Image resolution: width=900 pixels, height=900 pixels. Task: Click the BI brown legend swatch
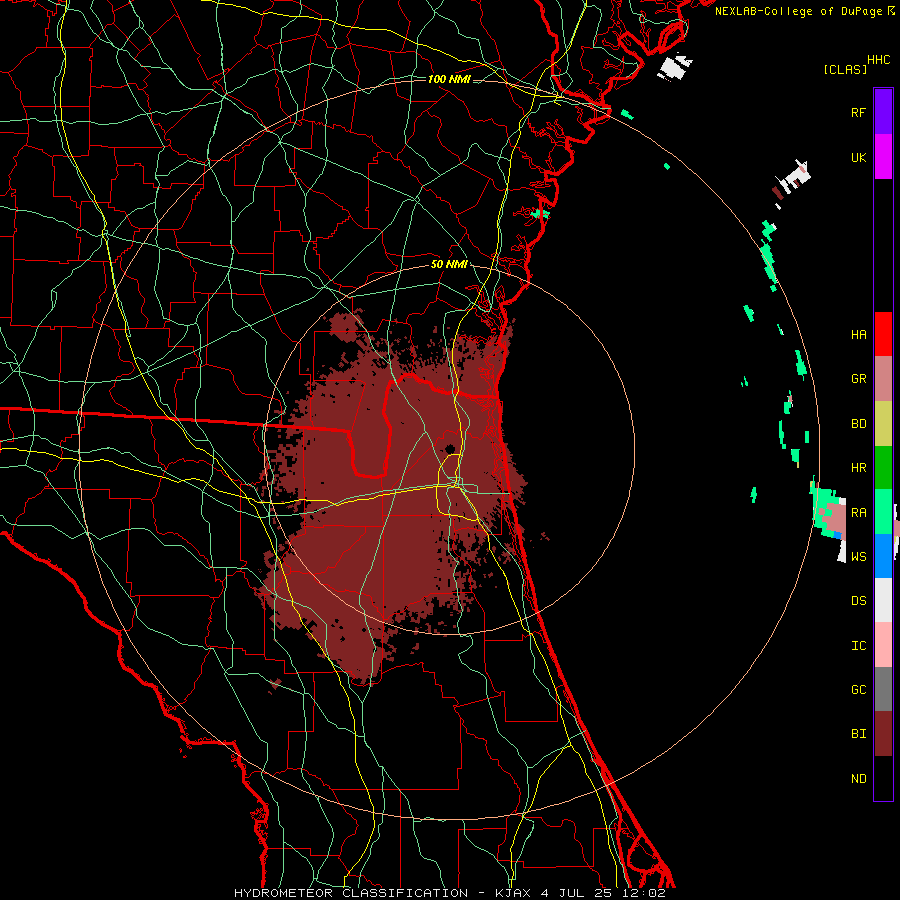pos(883,734)
